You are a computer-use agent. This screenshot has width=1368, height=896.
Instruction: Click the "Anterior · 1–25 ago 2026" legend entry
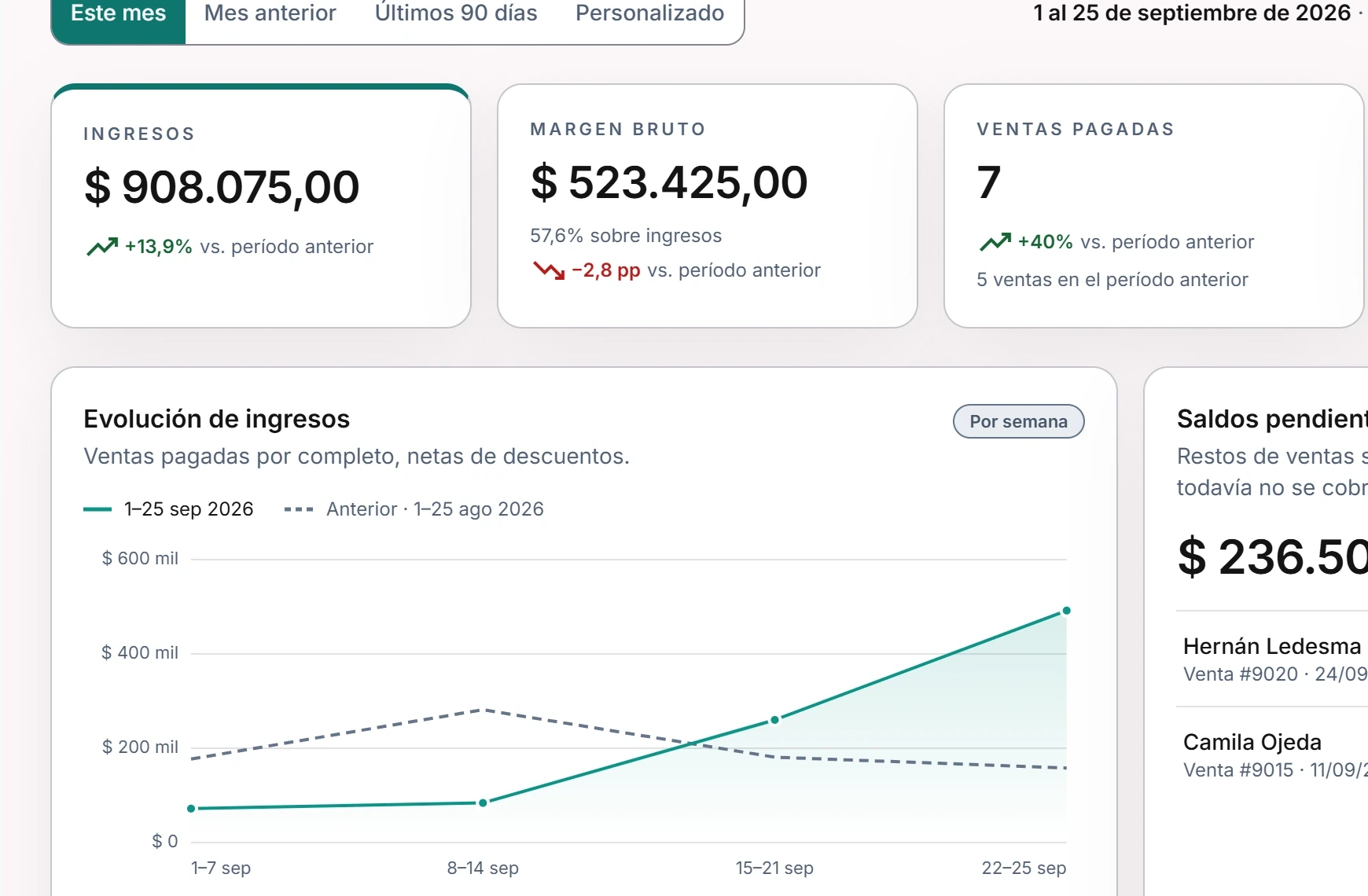[x=414, y=509]
